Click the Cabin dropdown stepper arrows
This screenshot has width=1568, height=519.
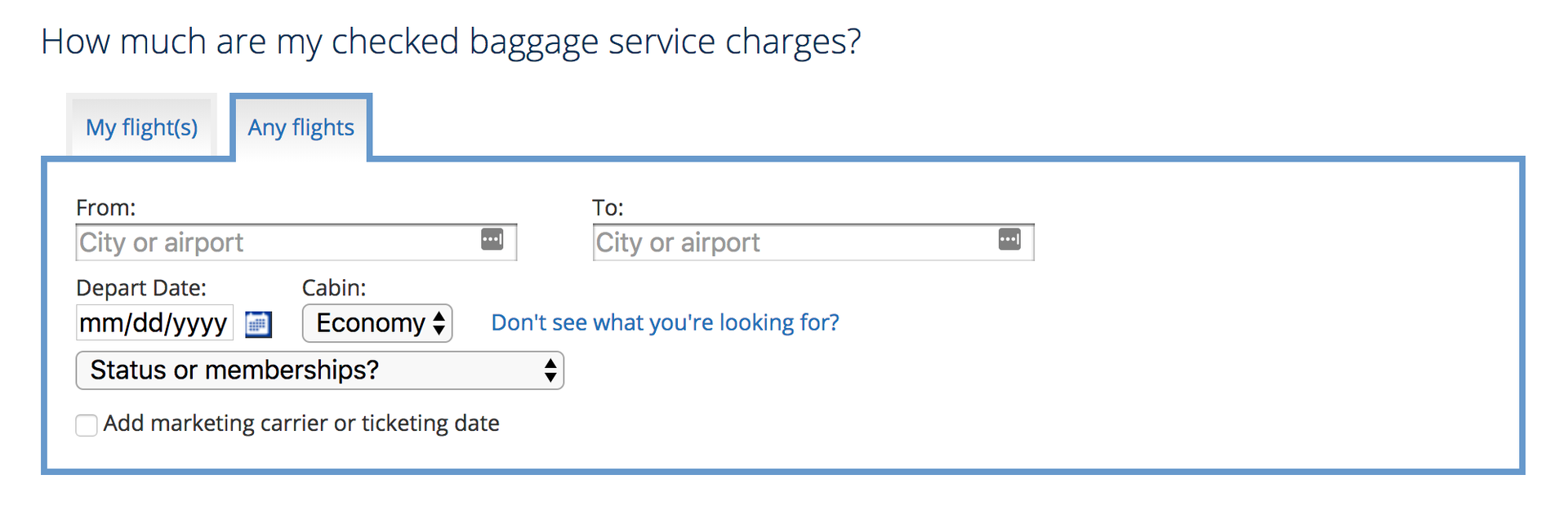438,323
